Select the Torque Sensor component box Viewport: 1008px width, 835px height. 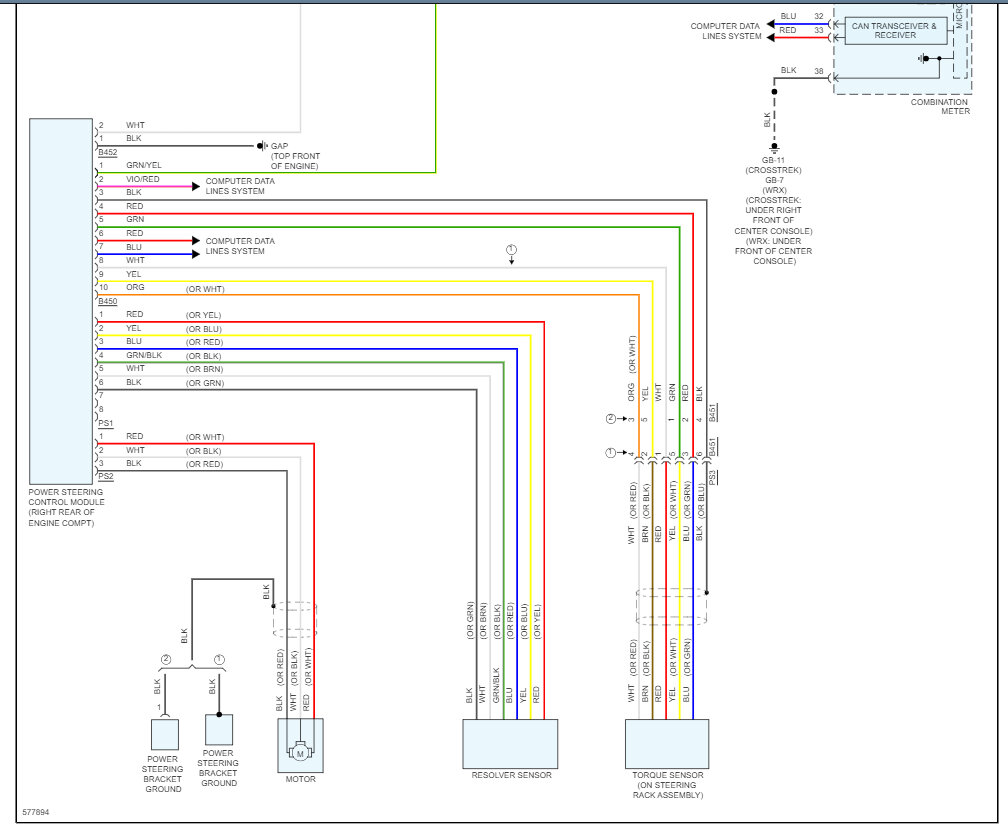click(x=667, y=744)
